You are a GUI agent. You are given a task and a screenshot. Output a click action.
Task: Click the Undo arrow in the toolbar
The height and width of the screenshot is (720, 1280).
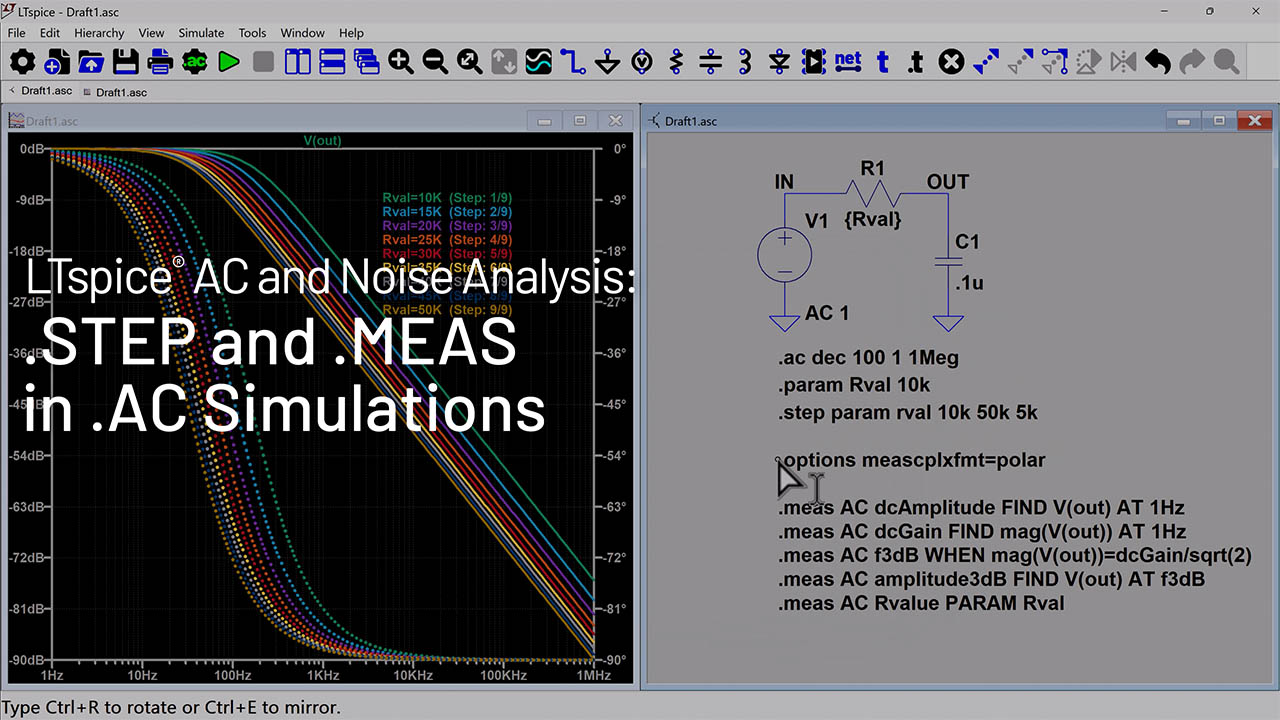coord(1158,62)
